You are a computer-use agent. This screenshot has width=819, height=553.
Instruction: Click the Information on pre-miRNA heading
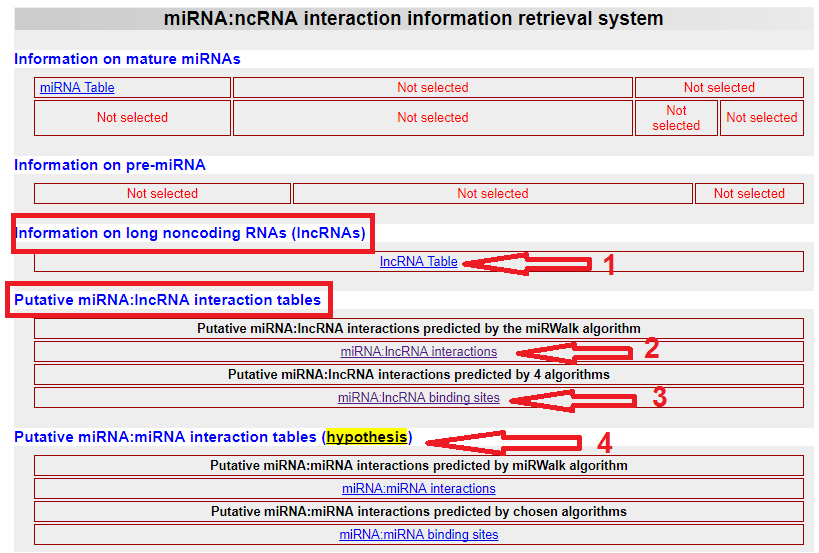(110, 165)
